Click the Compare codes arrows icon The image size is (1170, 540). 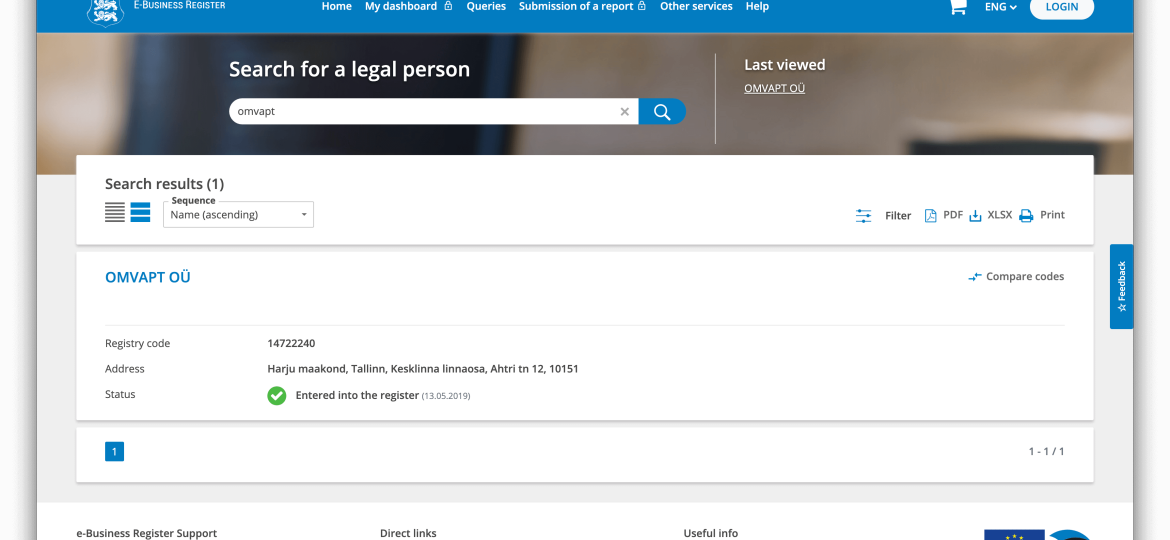(975, 277)
